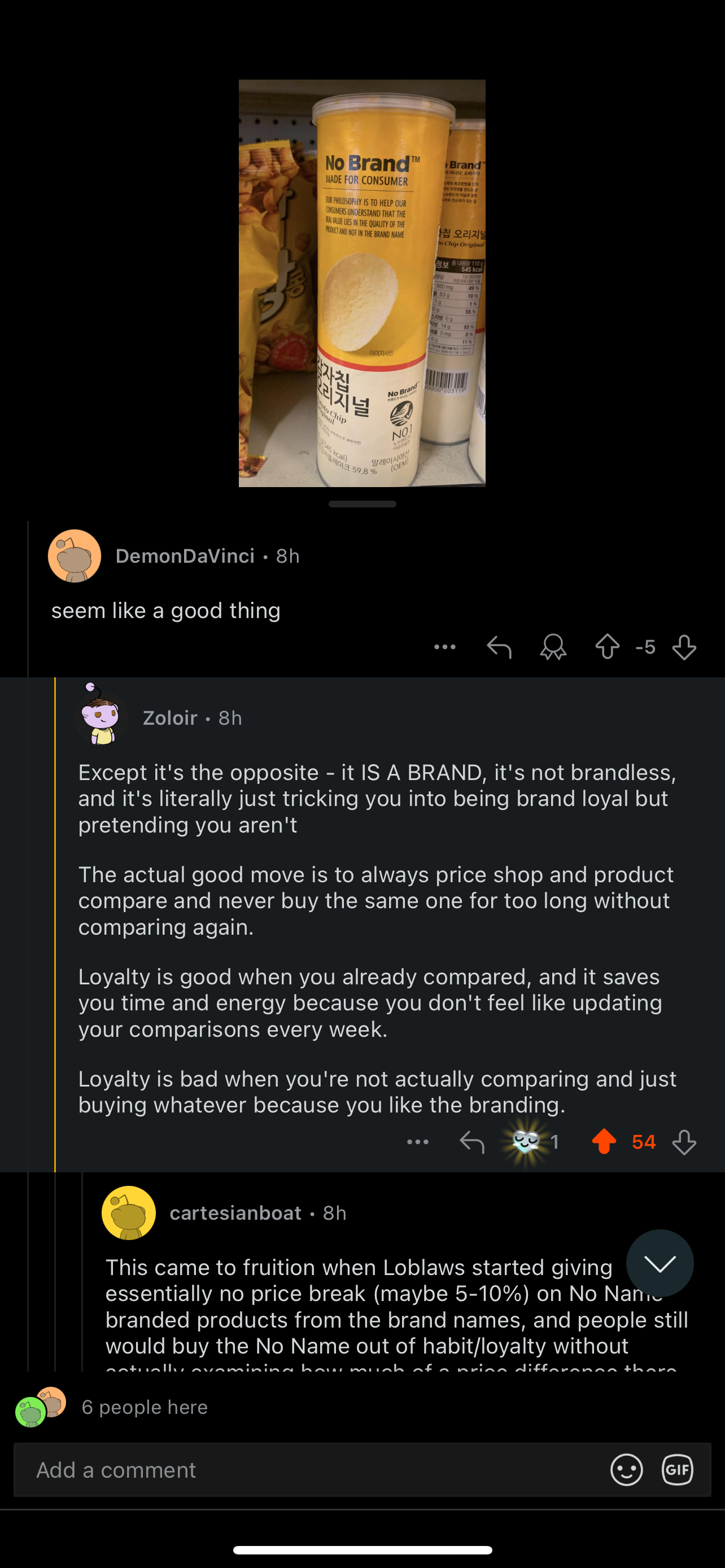View the award on Zoloir's comment

533,1142
